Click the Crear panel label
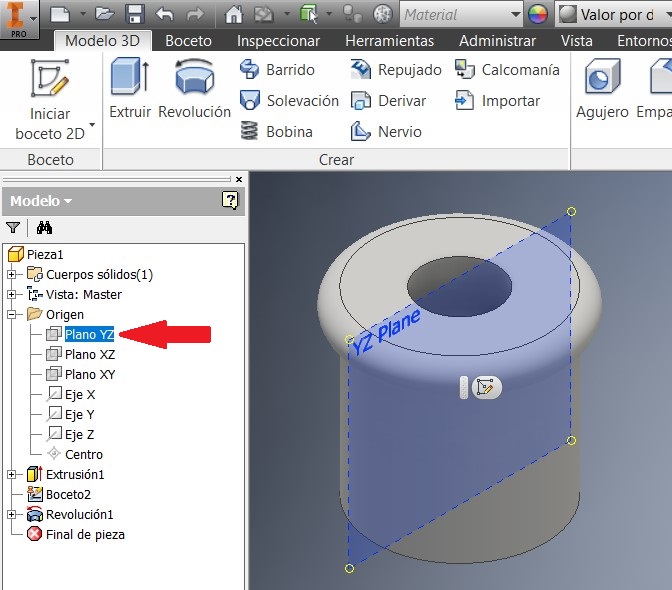This screenshot has height=590, width=672. pos(336,160)
